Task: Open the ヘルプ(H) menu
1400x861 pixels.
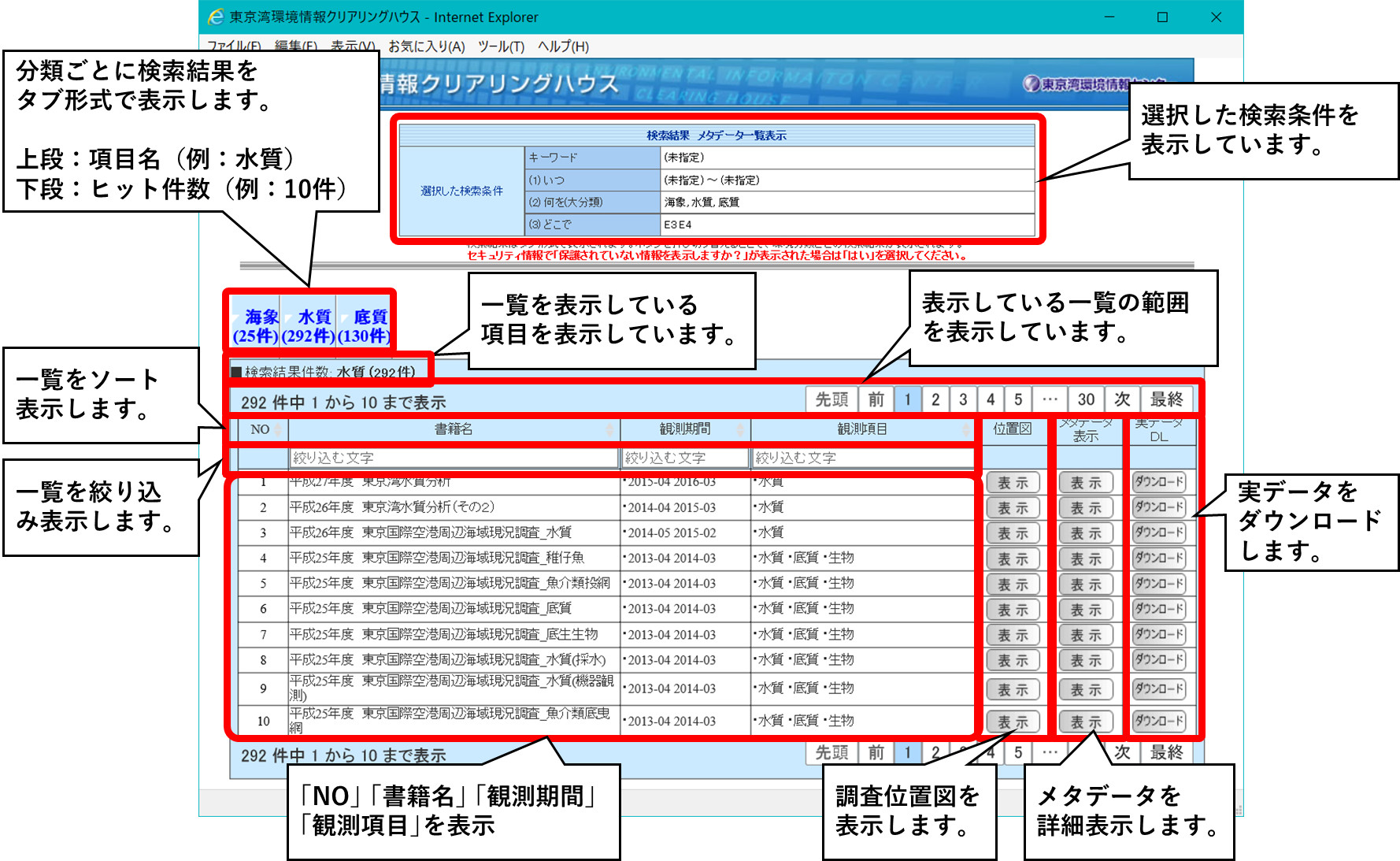Action: 563,46
